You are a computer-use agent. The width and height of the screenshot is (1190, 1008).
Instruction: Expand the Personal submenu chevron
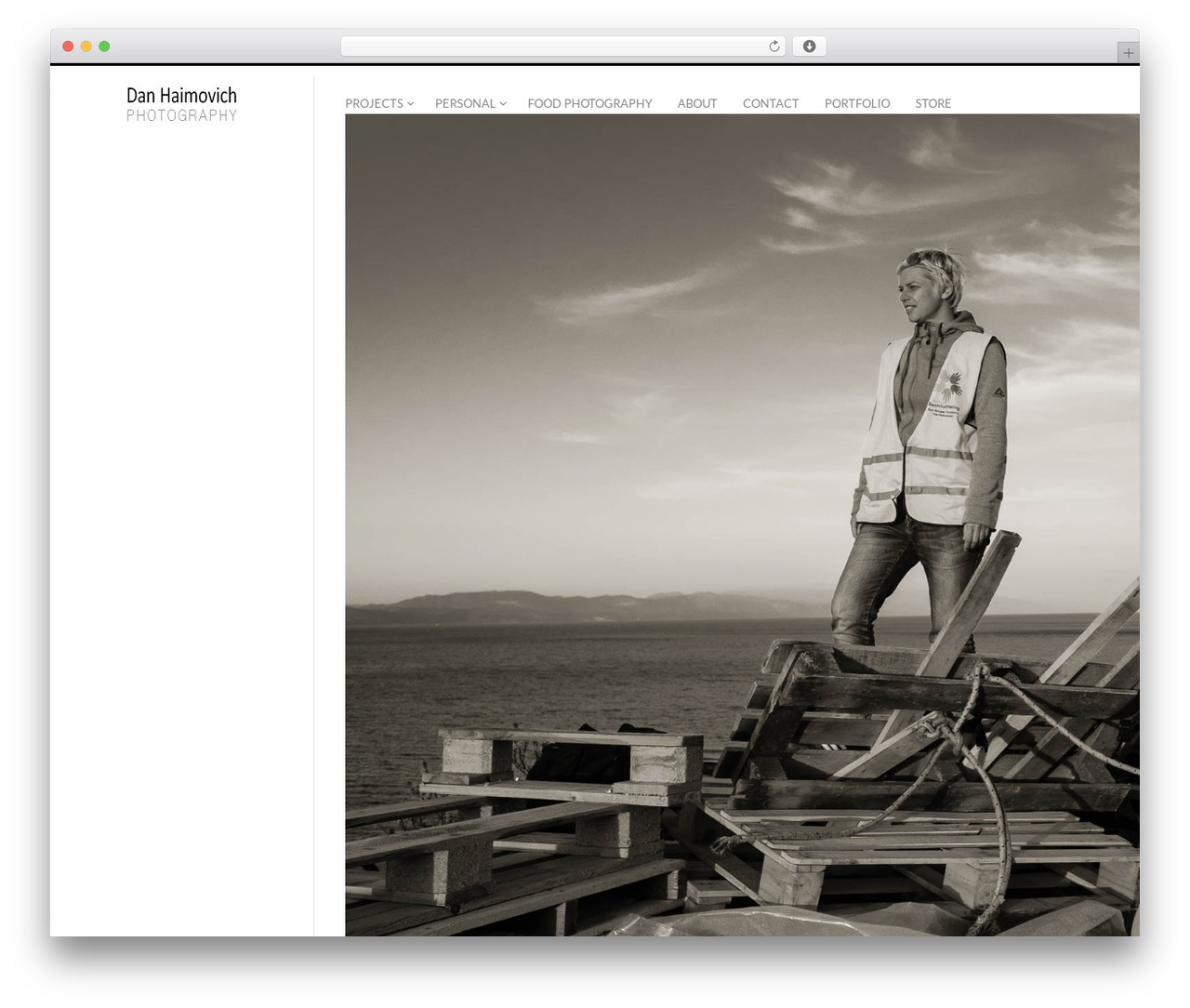(x=503, y=104)
